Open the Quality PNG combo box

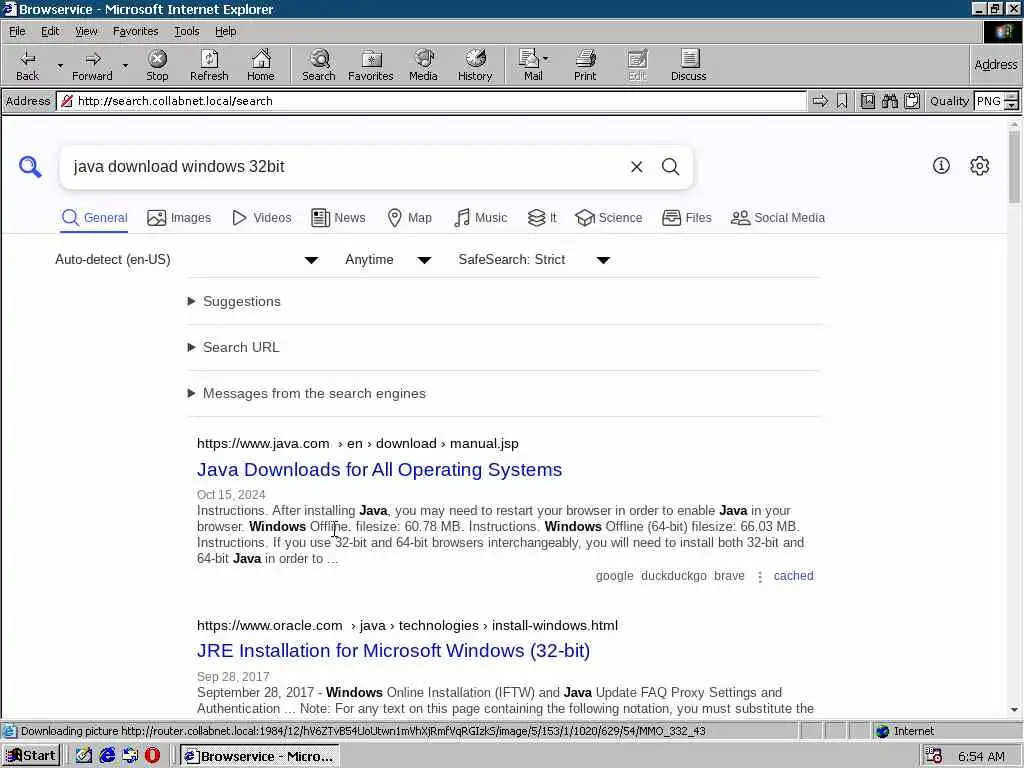point(996,101)
